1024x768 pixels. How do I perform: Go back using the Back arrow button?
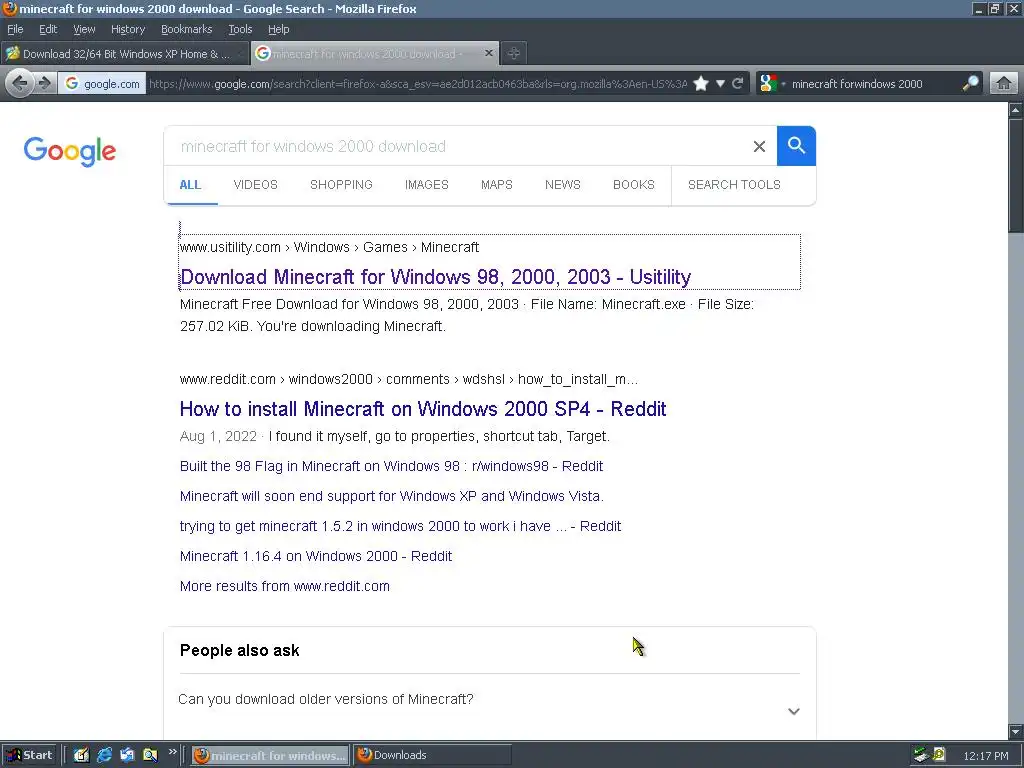tap(20, 84)
